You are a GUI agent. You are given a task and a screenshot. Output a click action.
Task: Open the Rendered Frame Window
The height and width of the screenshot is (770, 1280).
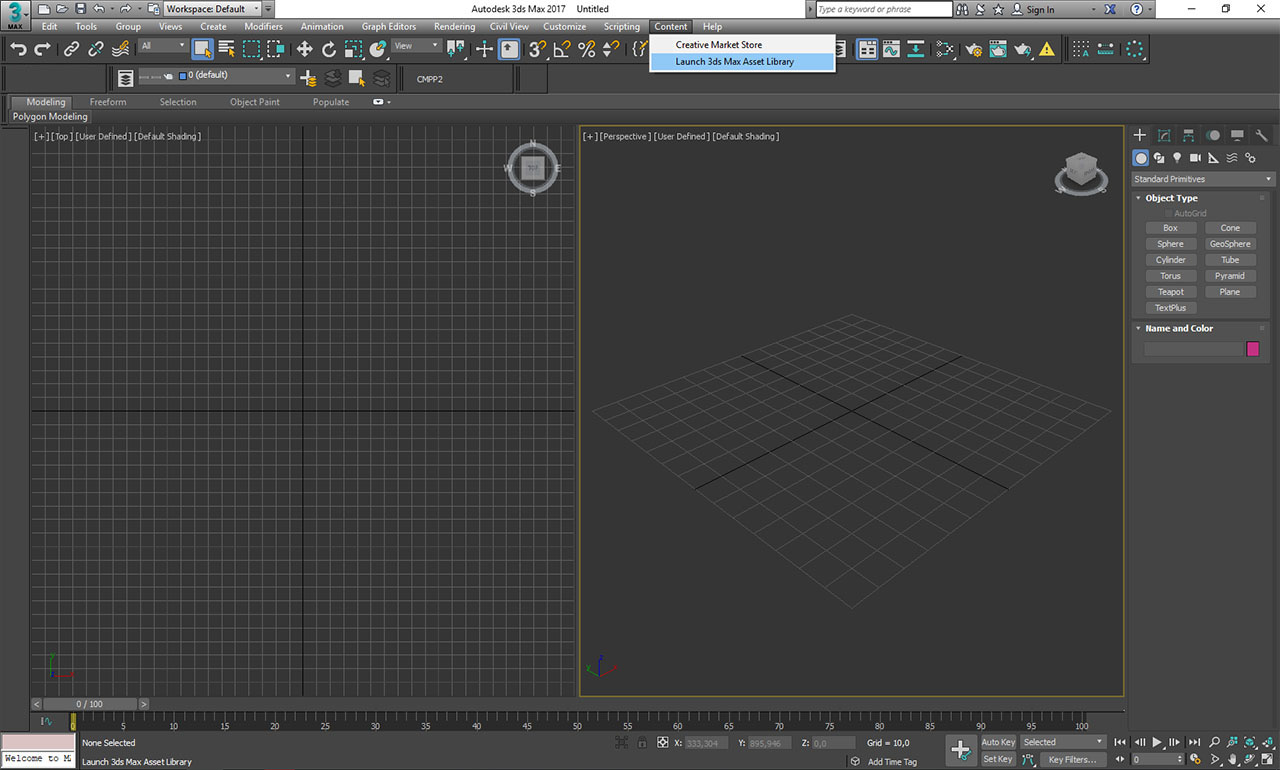998,49
